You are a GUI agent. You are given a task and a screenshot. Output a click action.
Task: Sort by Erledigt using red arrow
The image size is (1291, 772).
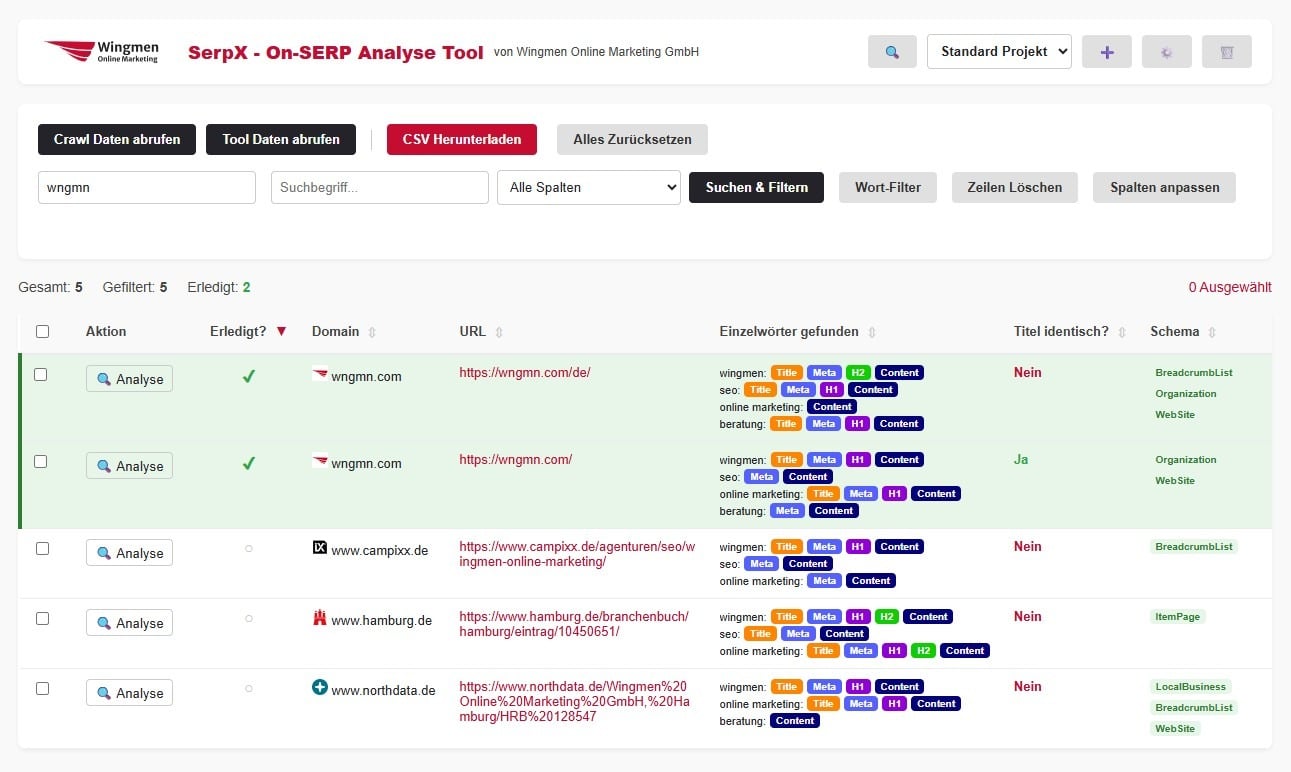tap(281, 332)
